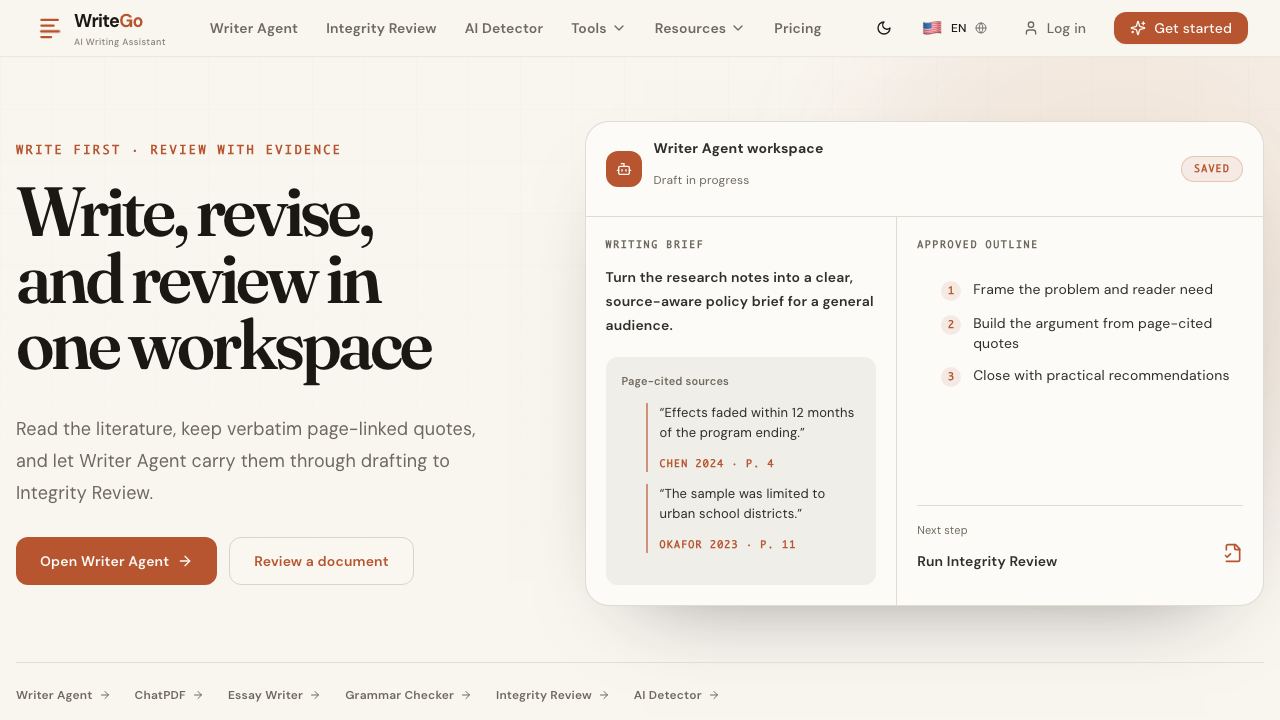Click the 'Turn the research notes' brief text
1280x720 pixels.
click(x=739, y=301)
